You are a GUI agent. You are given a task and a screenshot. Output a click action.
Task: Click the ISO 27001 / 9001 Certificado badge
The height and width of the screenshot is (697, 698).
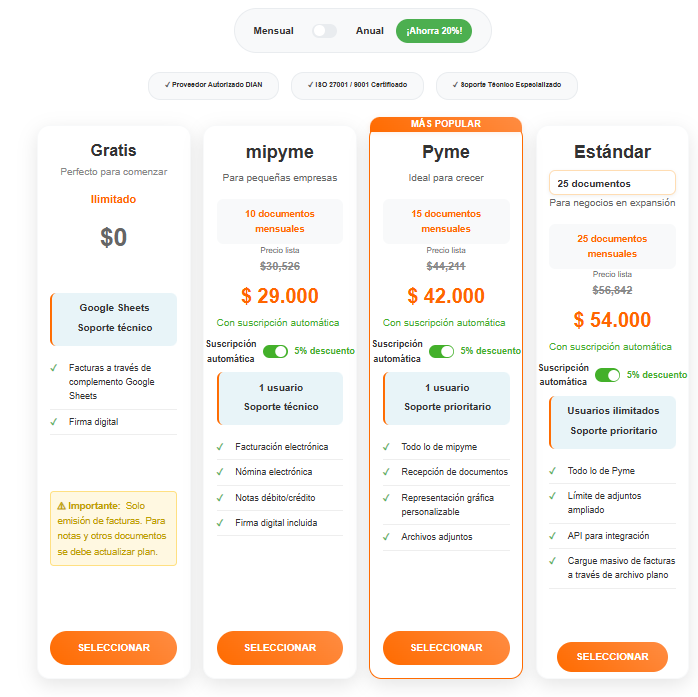[357, 85]
